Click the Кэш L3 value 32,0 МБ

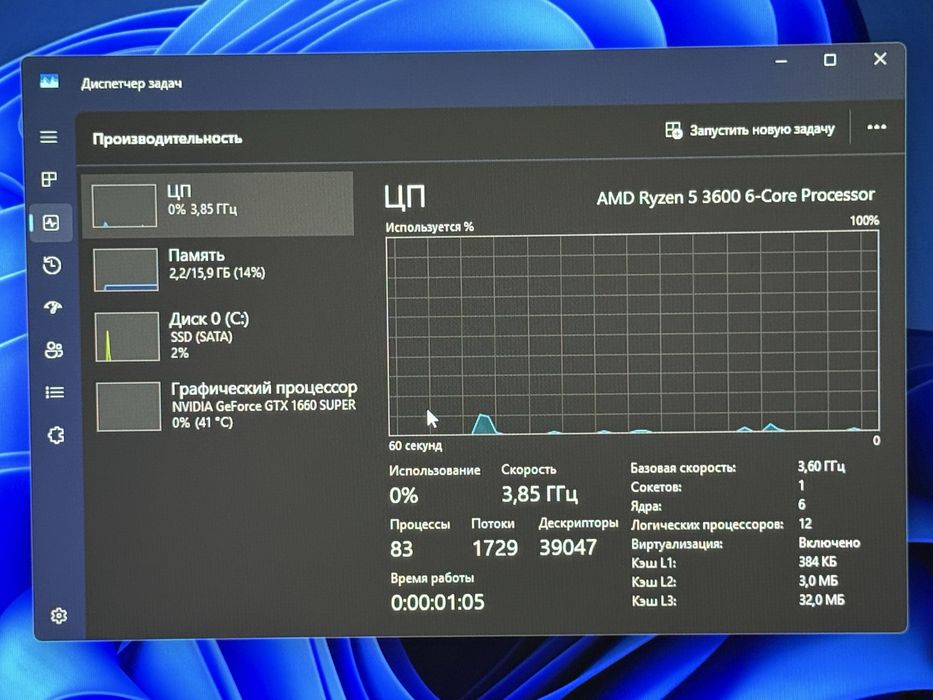pyautogui.click(x=822, y=599)
